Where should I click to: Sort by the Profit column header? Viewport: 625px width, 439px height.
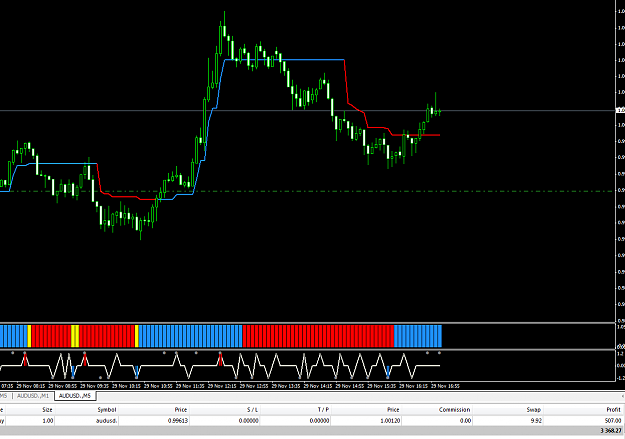click(x=613, y=410)
